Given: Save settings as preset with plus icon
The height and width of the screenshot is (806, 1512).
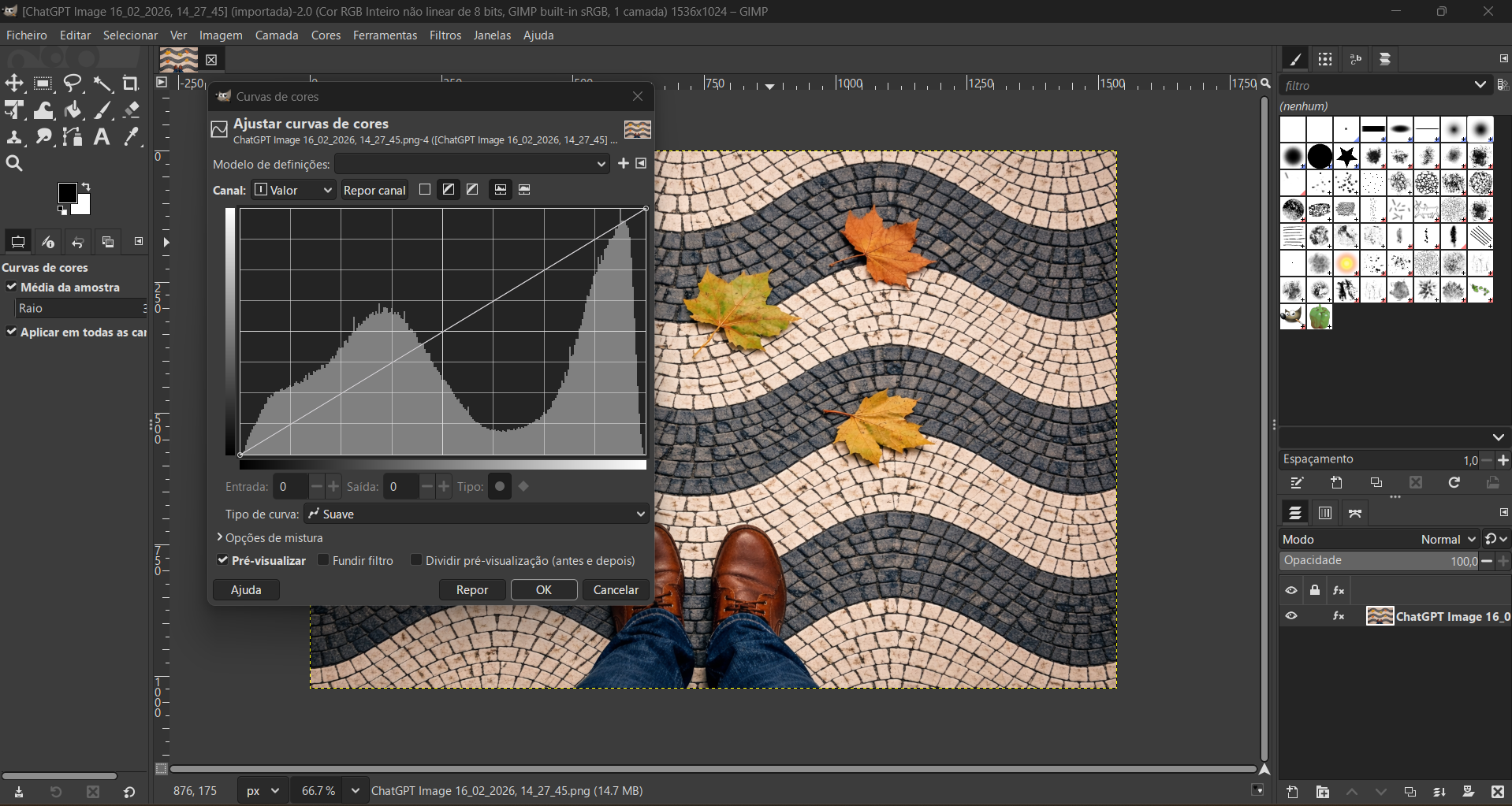Looking at the screenshot, I should point(624,163).
